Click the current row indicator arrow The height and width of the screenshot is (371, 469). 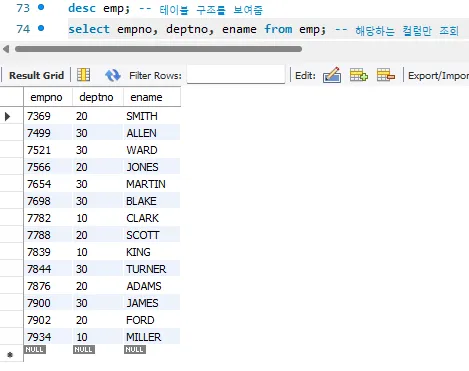pos(7,116)
